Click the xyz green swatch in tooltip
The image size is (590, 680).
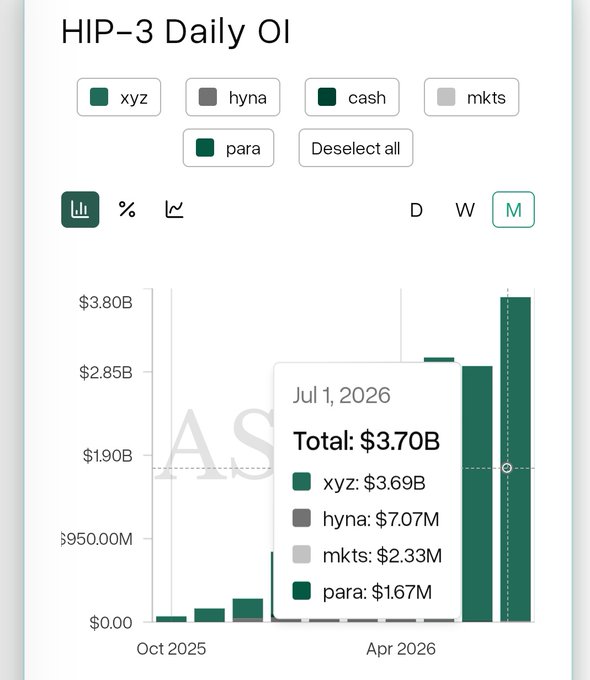[302, 482]
